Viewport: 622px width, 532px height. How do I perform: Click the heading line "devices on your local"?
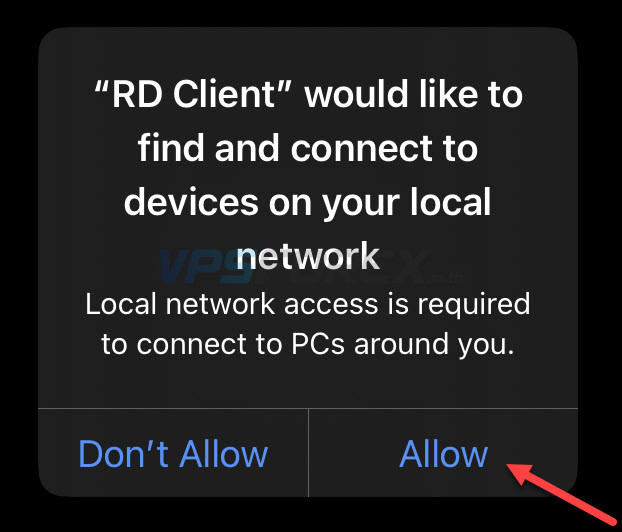click(308, 202)
